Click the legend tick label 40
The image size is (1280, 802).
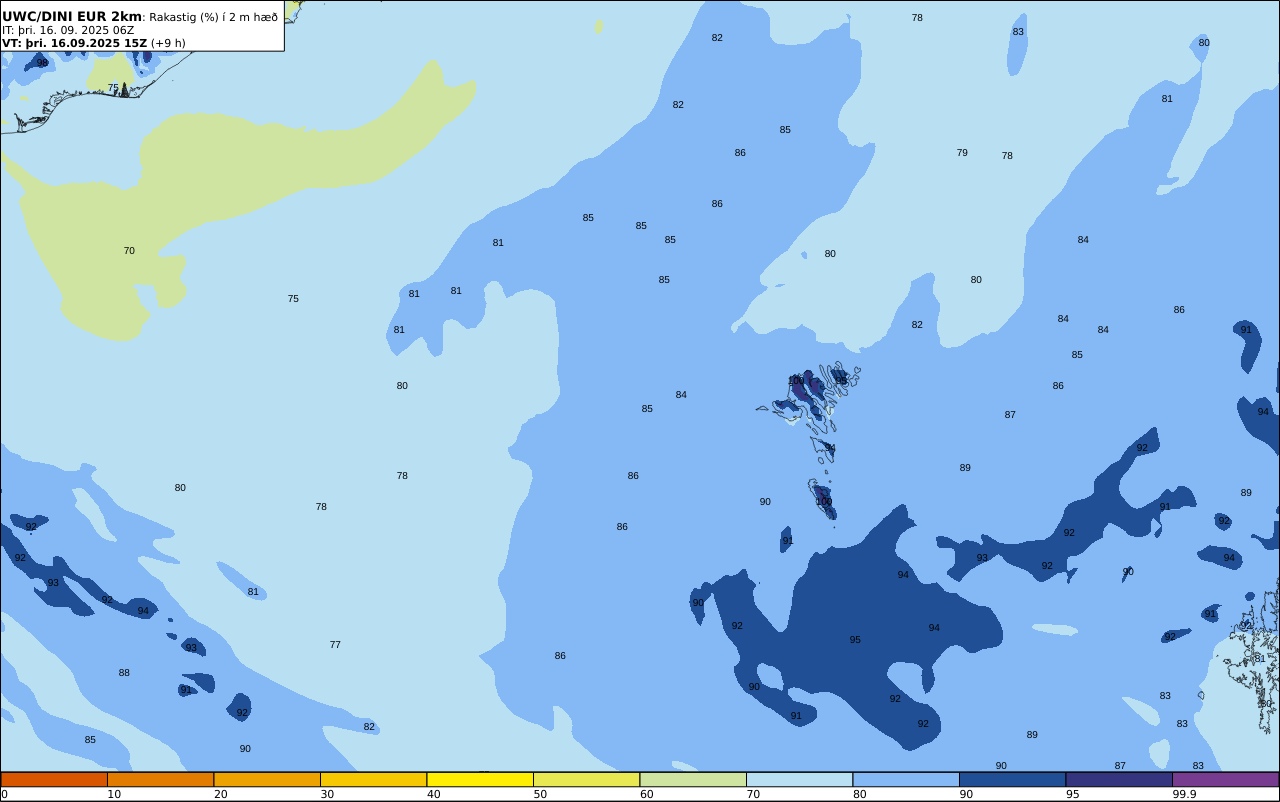pos(433,794)
